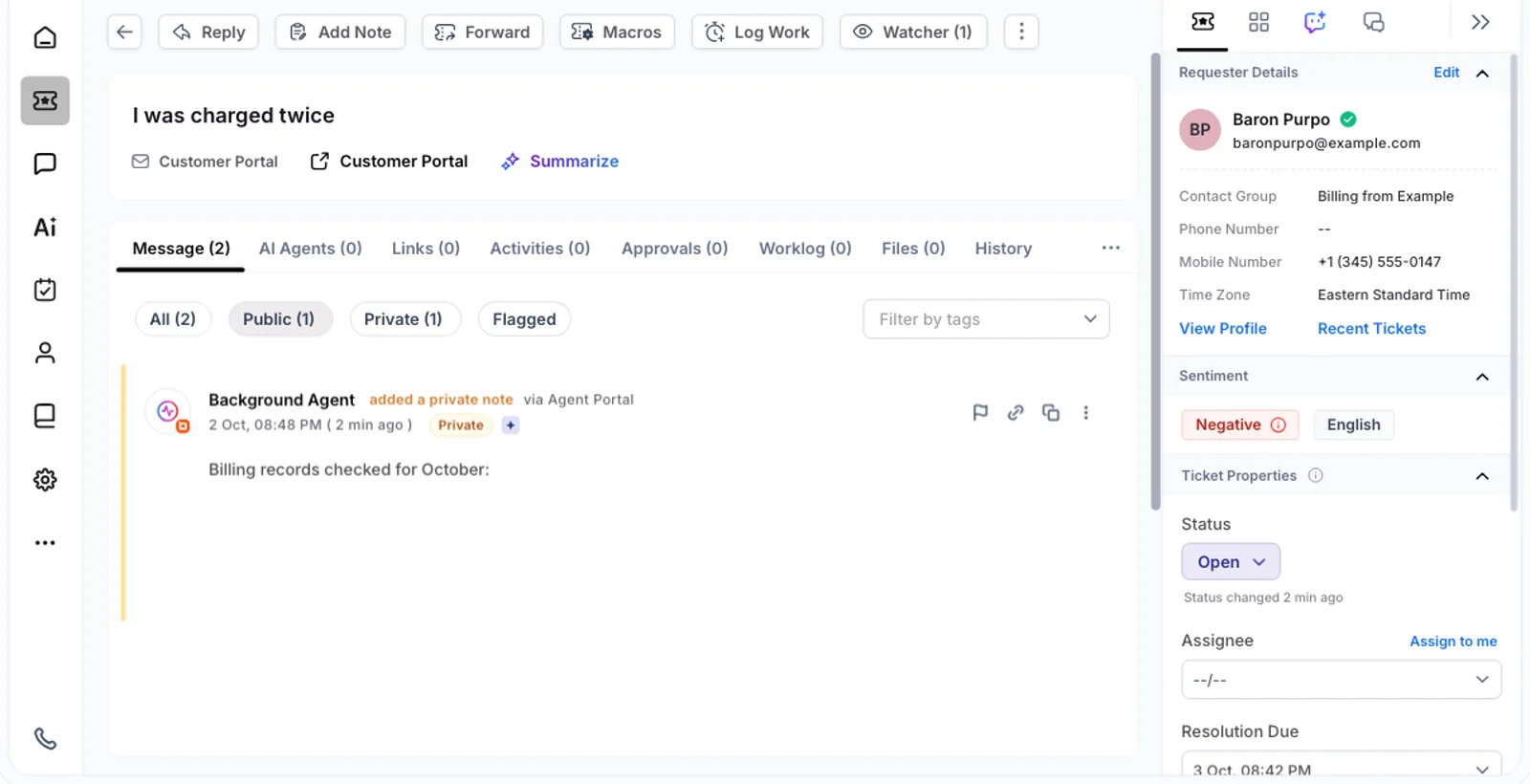Screen dimensions: 1530x784
Task: Copy link of the Background Agent note
Action: [1016, 412]
